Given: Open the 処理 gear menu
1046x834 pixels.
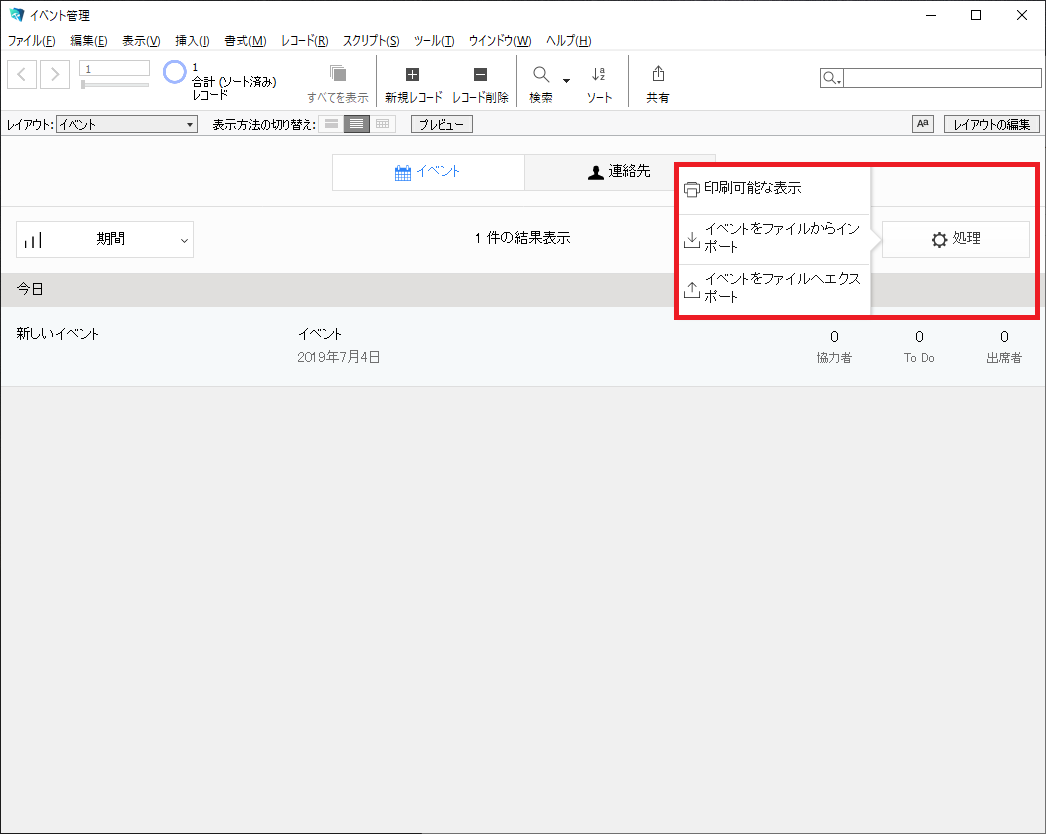Looking at the screenshot, I should [955, 239].
